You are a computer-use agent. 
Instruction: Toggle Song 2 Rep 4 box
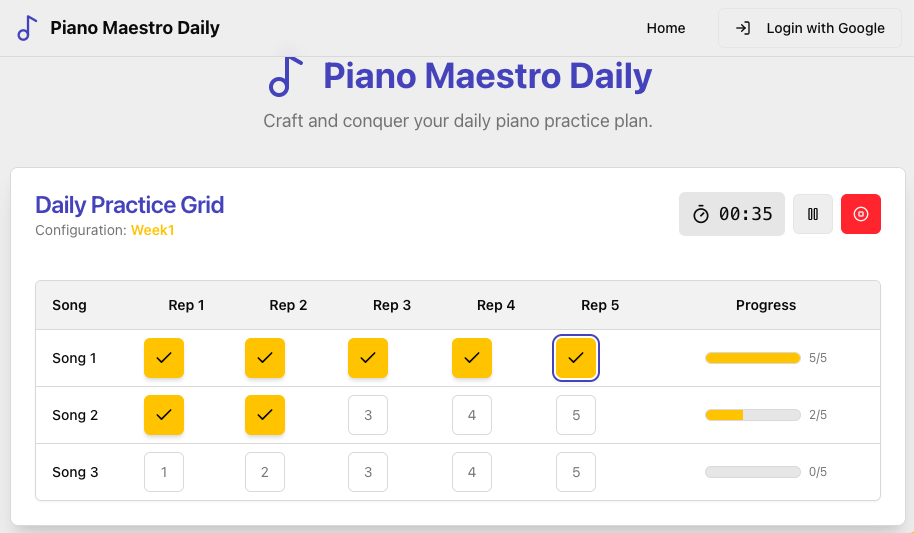472,415
